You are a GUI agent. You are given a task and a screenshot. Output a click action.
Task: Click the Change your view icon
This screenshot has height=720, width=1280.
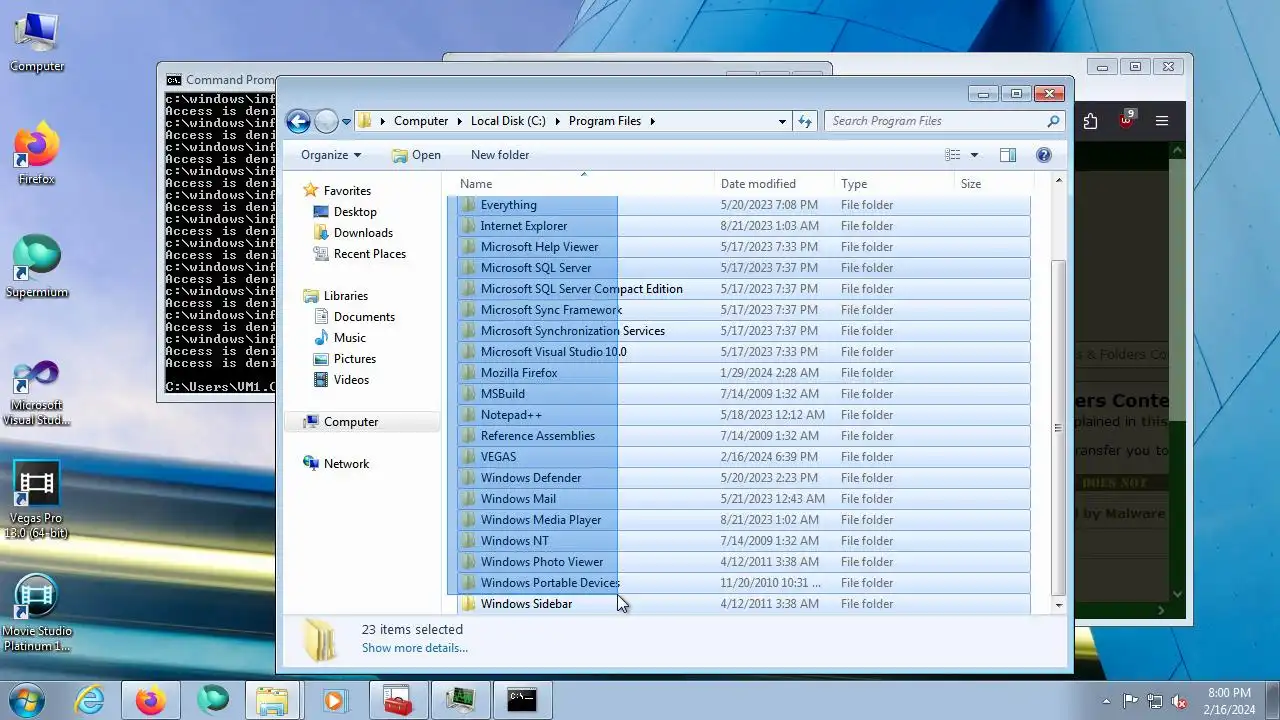tap(953, 155)
